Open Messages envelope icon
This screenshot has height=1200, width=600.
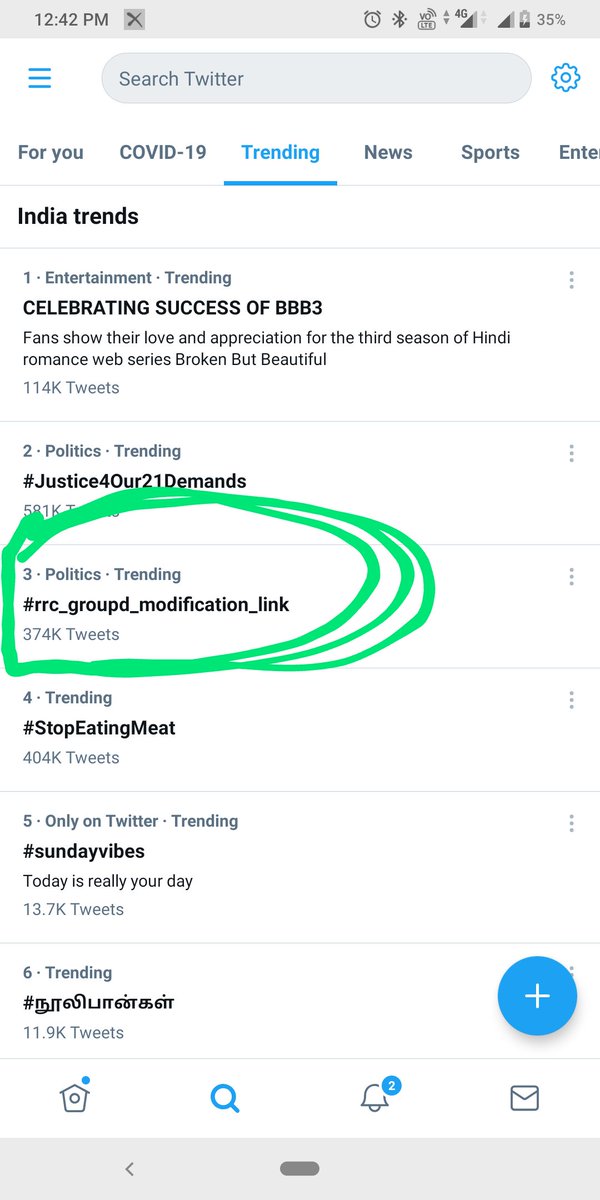tap(525, 1098)
